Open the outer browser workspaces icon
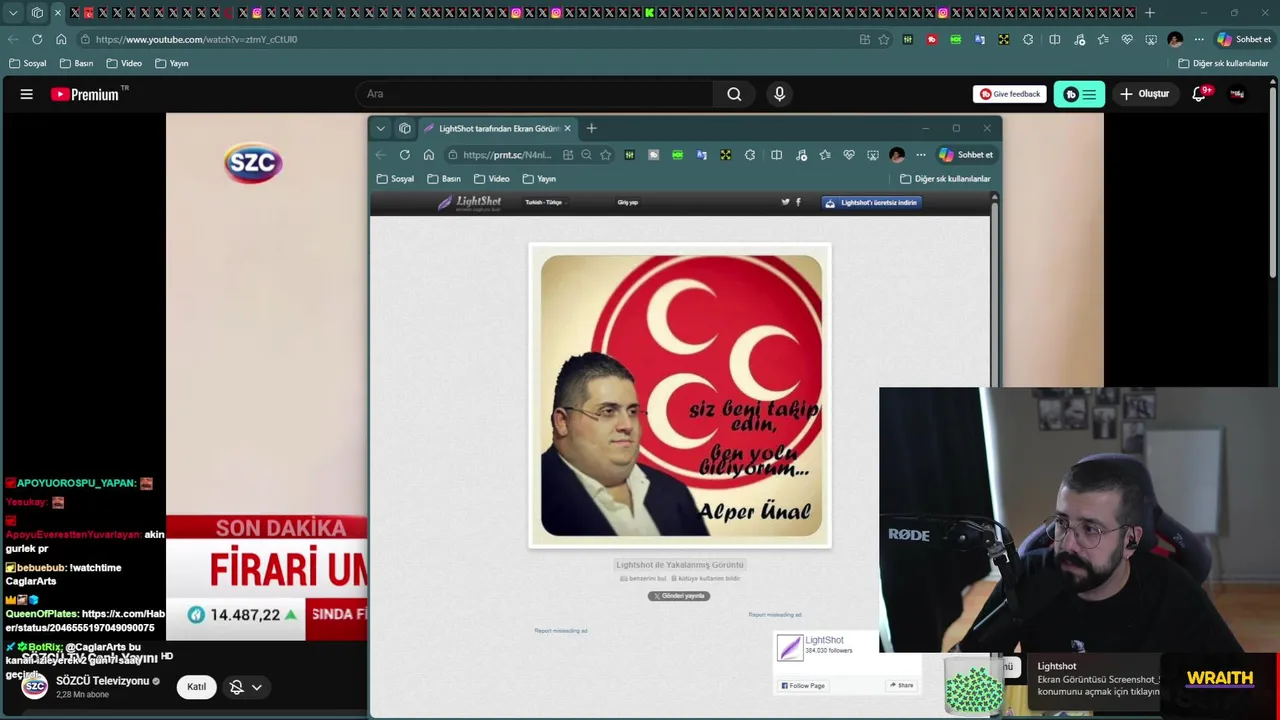The height and width of the screenshot is (720, 1280). (x=37, y=13)
